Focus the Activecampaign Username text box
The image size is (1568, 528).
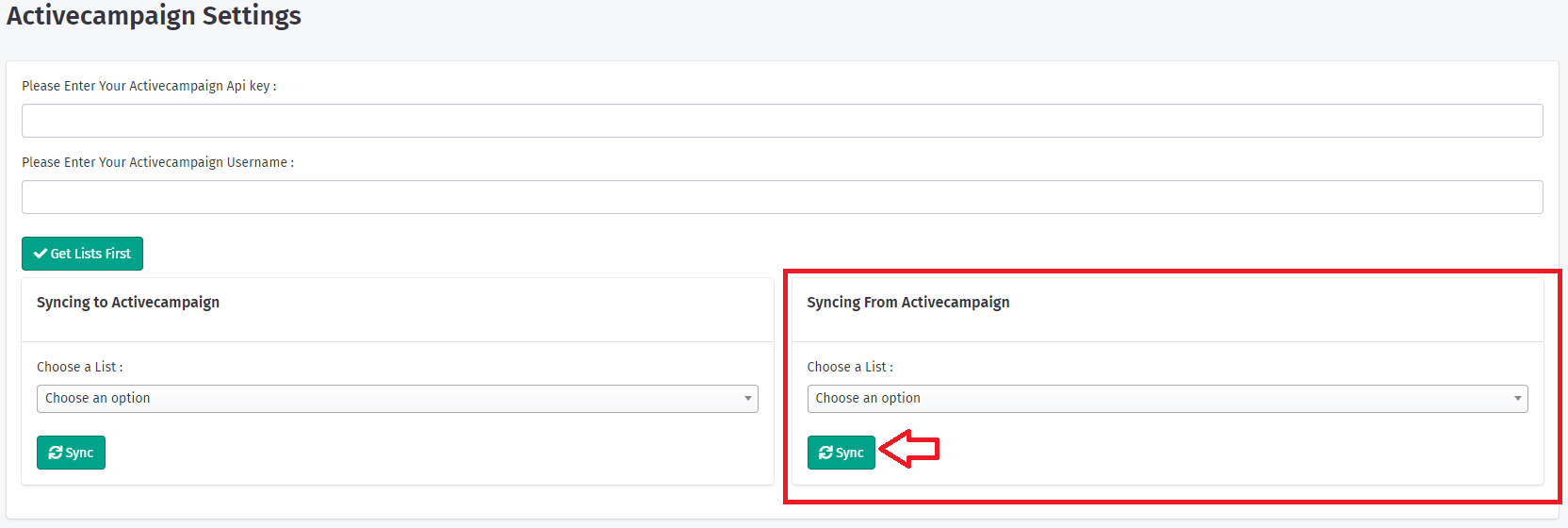click(782, 197)
